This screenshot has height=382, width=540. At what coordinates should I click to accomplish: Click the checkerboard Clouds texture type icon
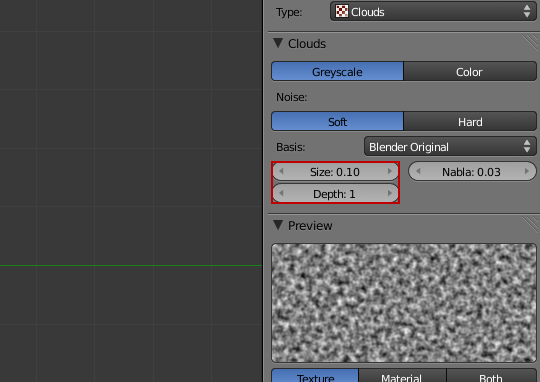tap(342, 11)
